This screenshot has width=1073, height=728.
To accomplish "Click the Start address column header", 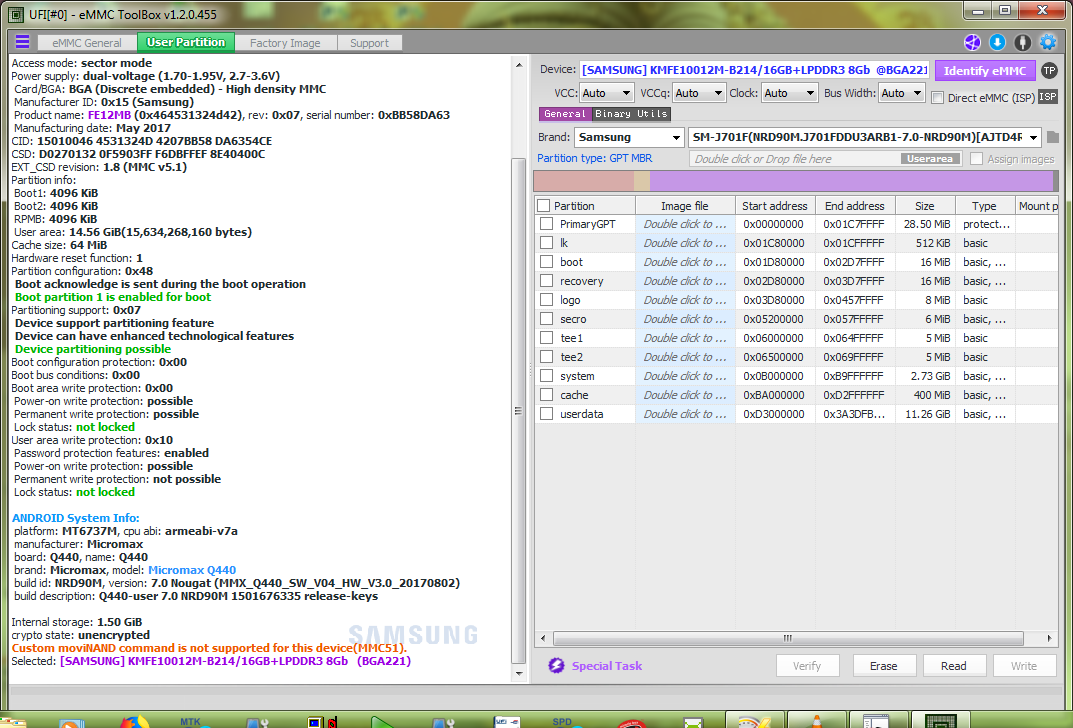I will click(775, 206).
